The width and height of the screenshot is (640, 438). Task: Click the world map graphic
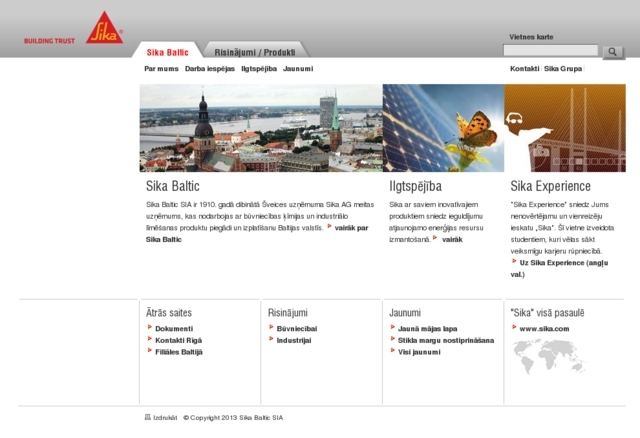[548, 357]
